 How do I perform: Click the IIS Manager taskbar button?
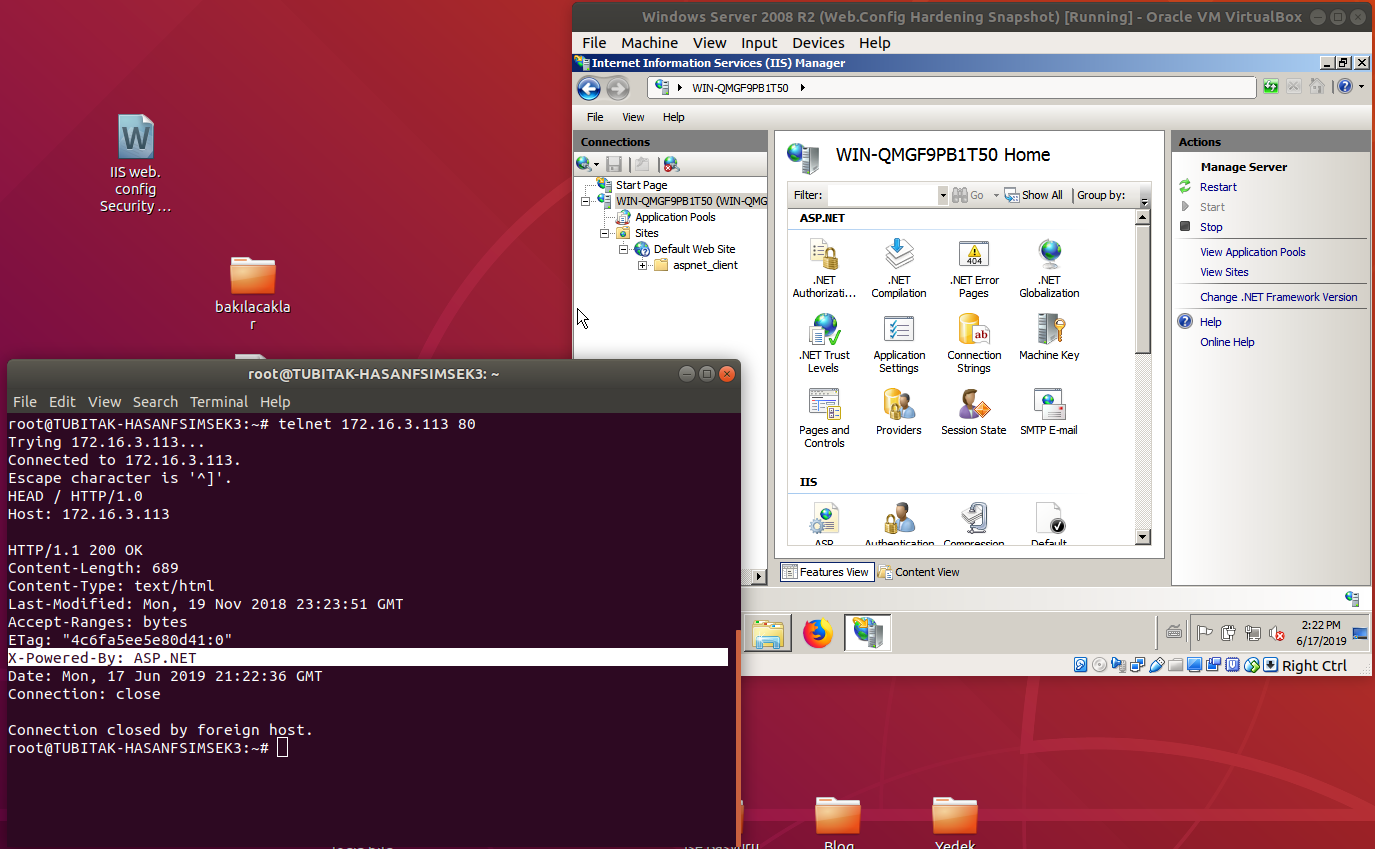868,633
